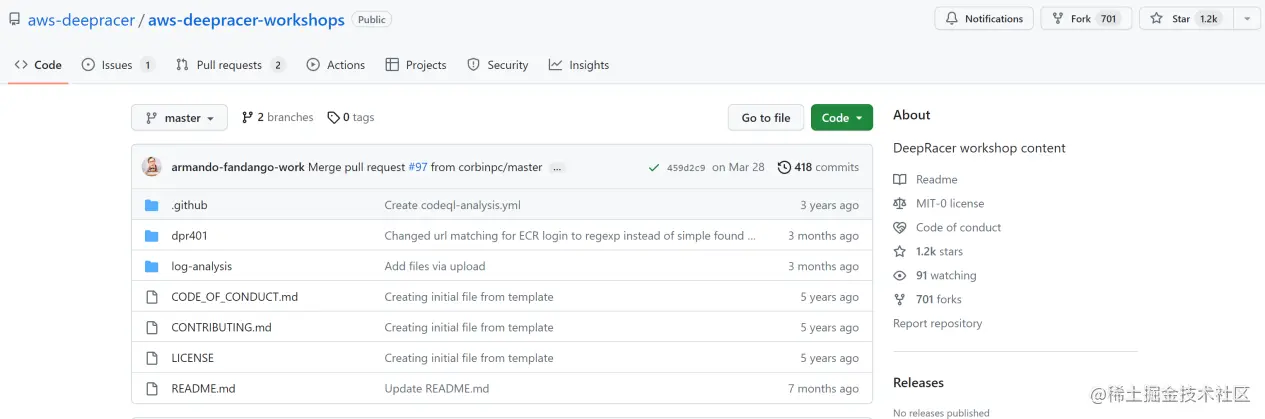Open the Pull requests tab
The width and height of the screenshot is (1265, 419).
point(230,65)
